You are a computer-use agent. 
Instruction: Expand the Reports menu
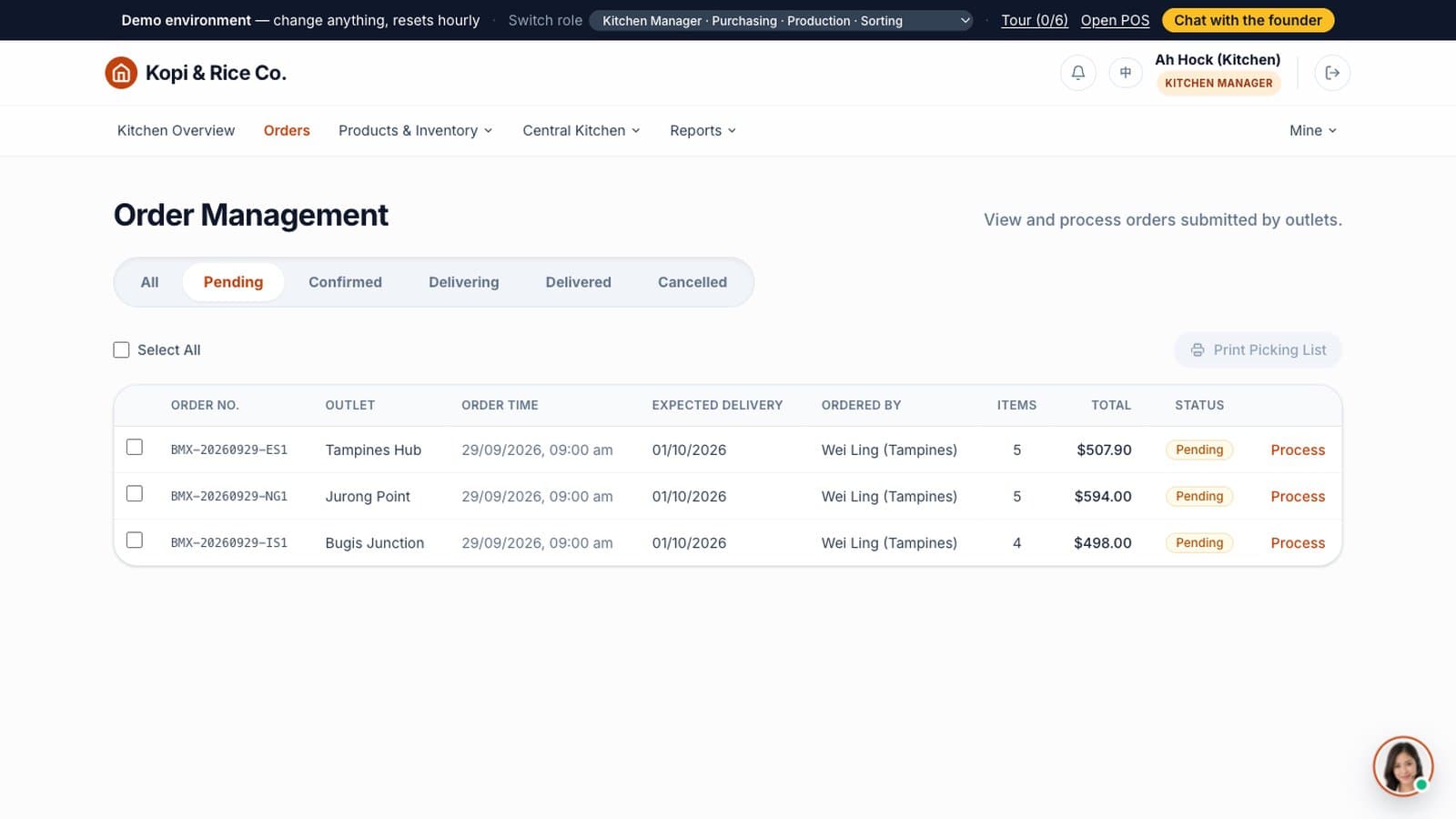tap(703, 131)
